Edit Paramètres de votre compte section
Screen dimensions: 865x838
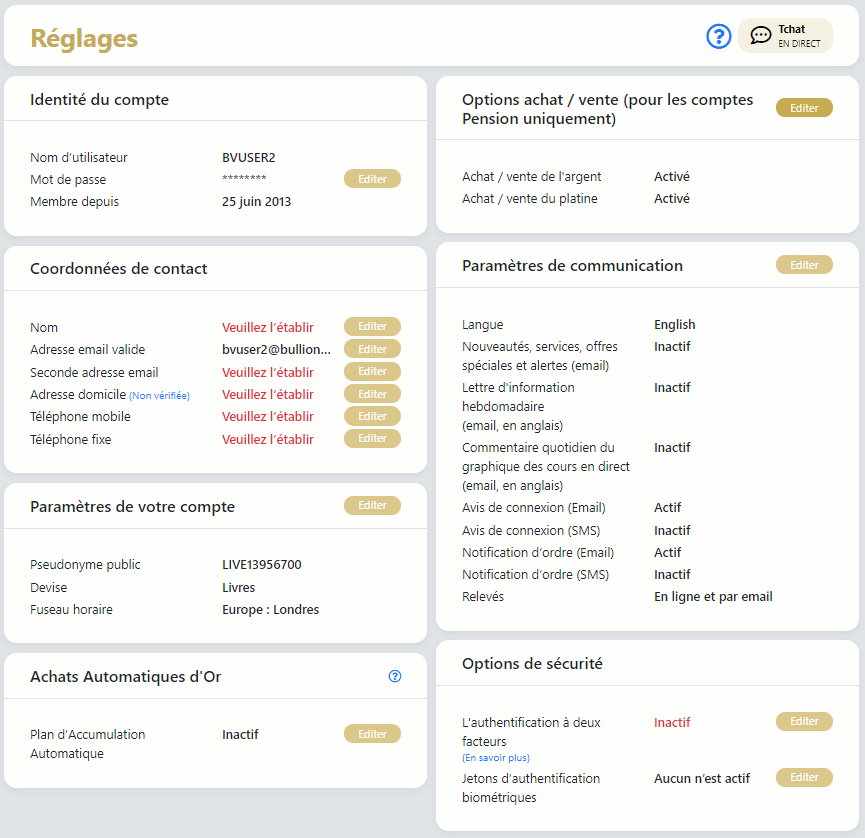click(x=372, y=506)
